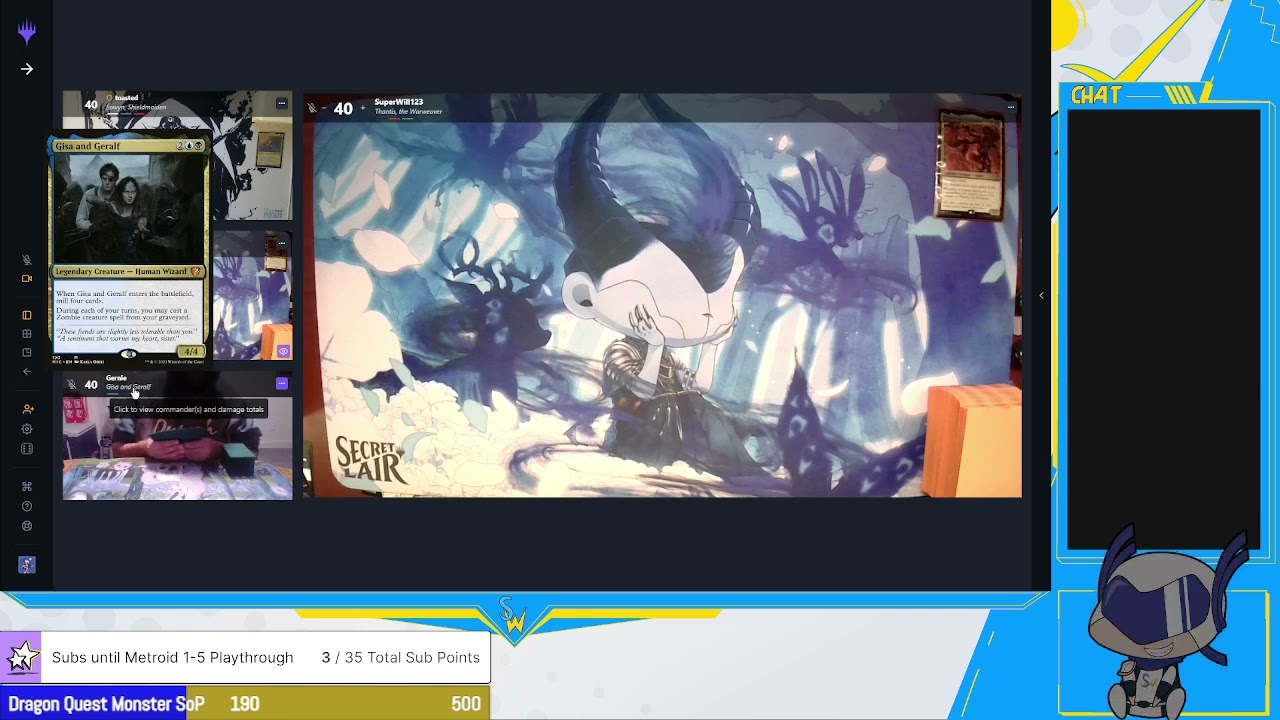Open keyboard shortcuts command icon
This screenshot has height=720, width=1280.
27,487
